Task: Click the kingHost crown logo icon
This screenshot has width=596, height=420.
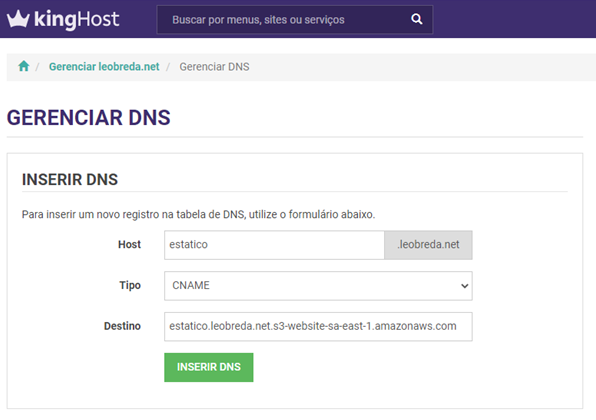Action: 18,18
